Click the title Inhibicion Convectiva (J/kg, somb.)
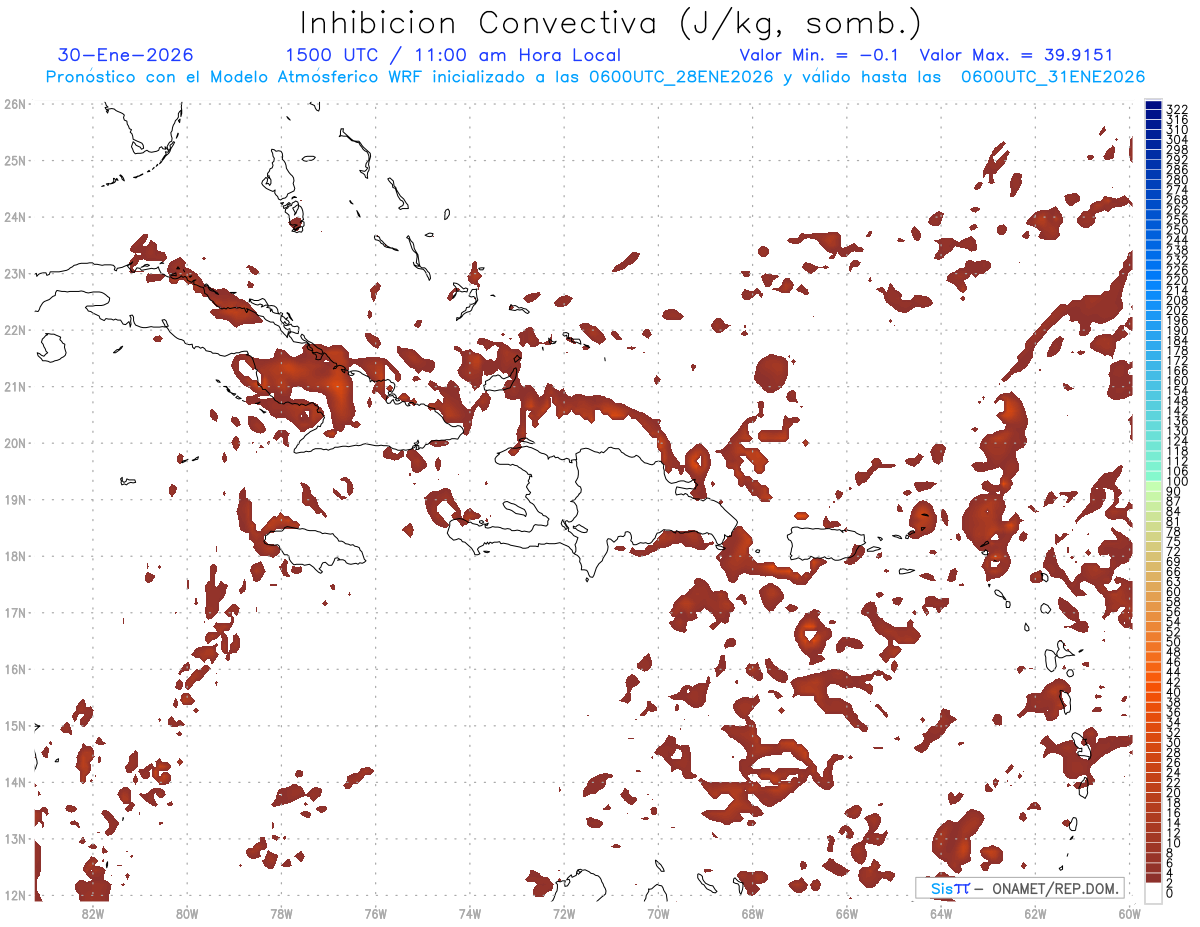 (611, 22)
